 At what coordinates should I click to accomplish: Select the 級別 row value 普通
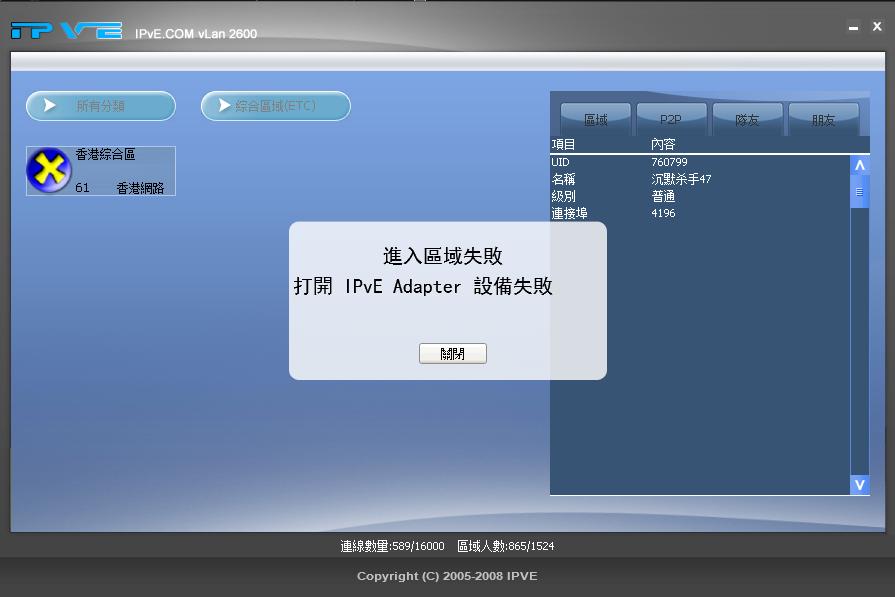(663, 196)
